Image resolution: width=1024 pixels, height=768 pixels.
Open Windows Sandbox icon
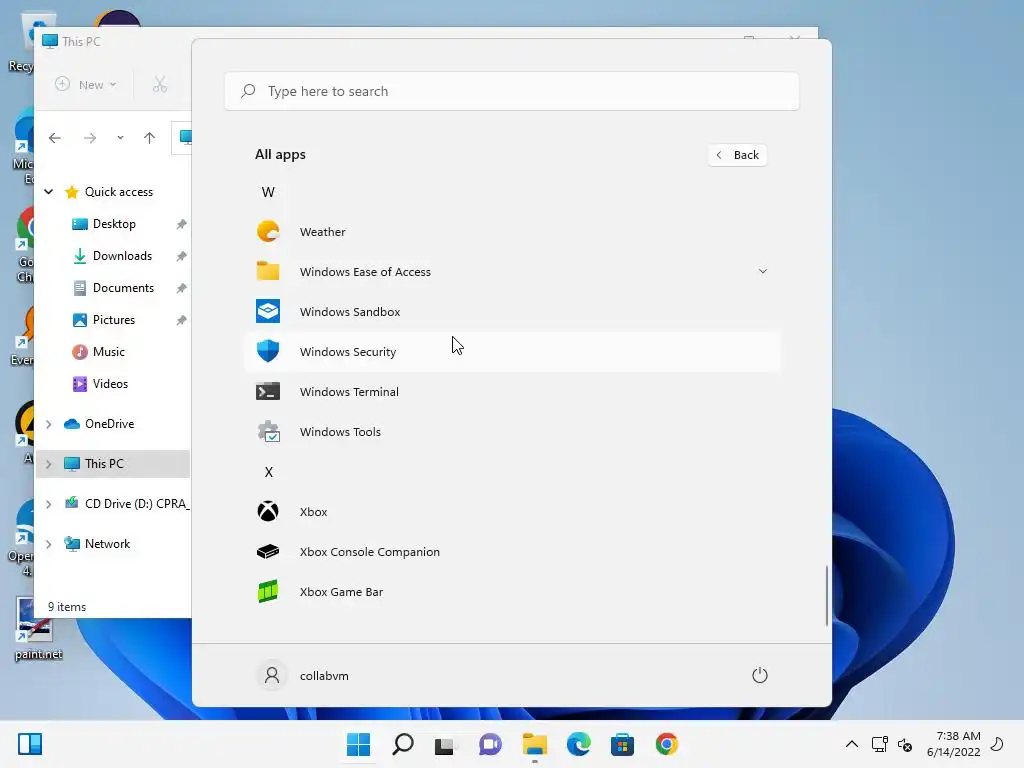[x=268, y=312]
